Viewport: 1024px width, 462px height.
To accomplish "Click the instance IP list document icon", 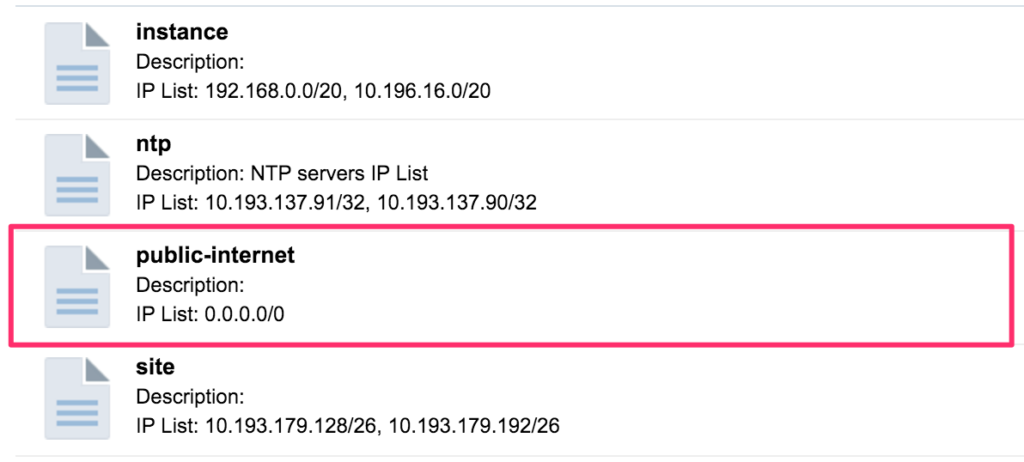I will [x=77, y=63].
